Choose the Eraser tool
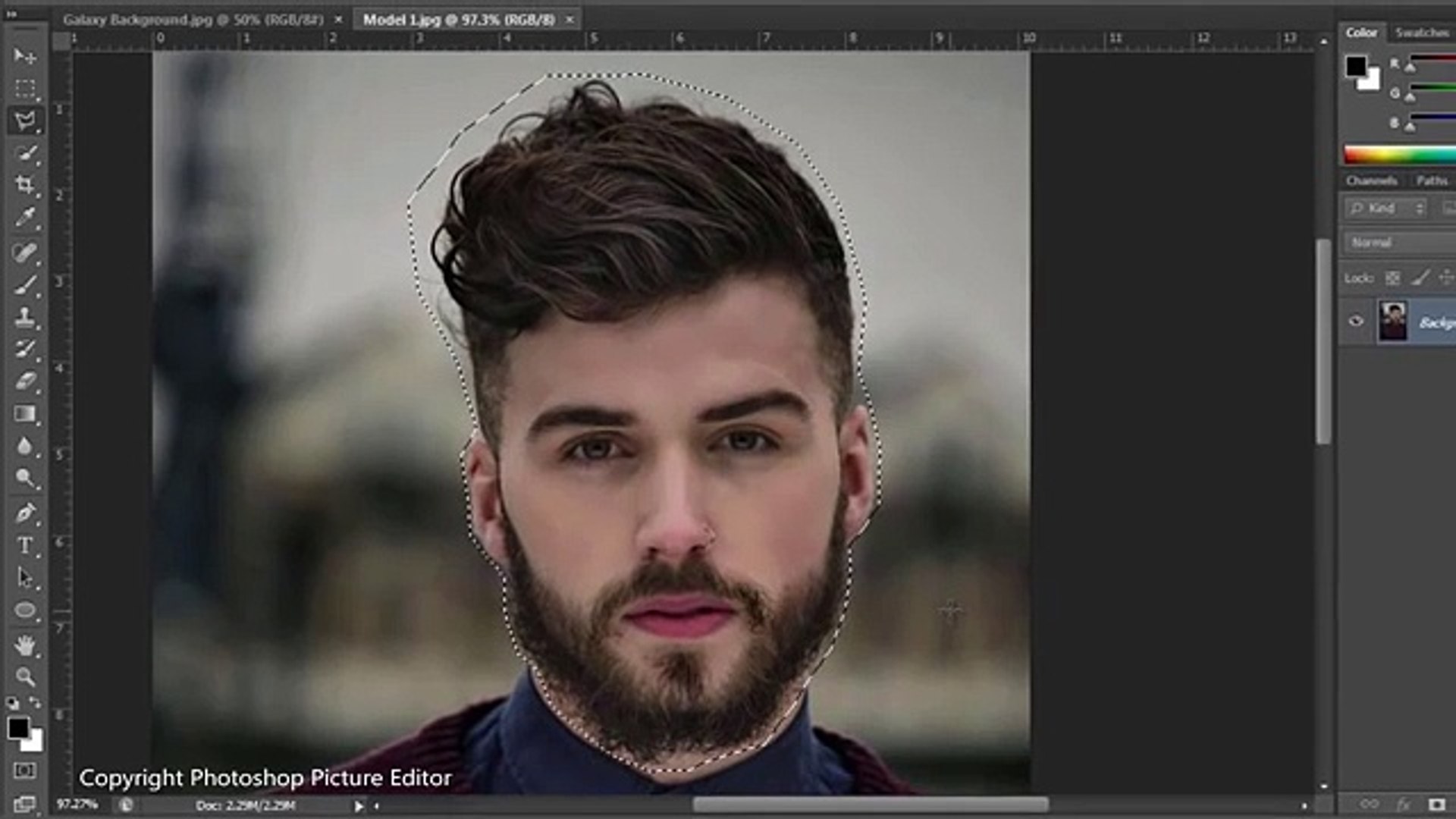 pos(25,381)
